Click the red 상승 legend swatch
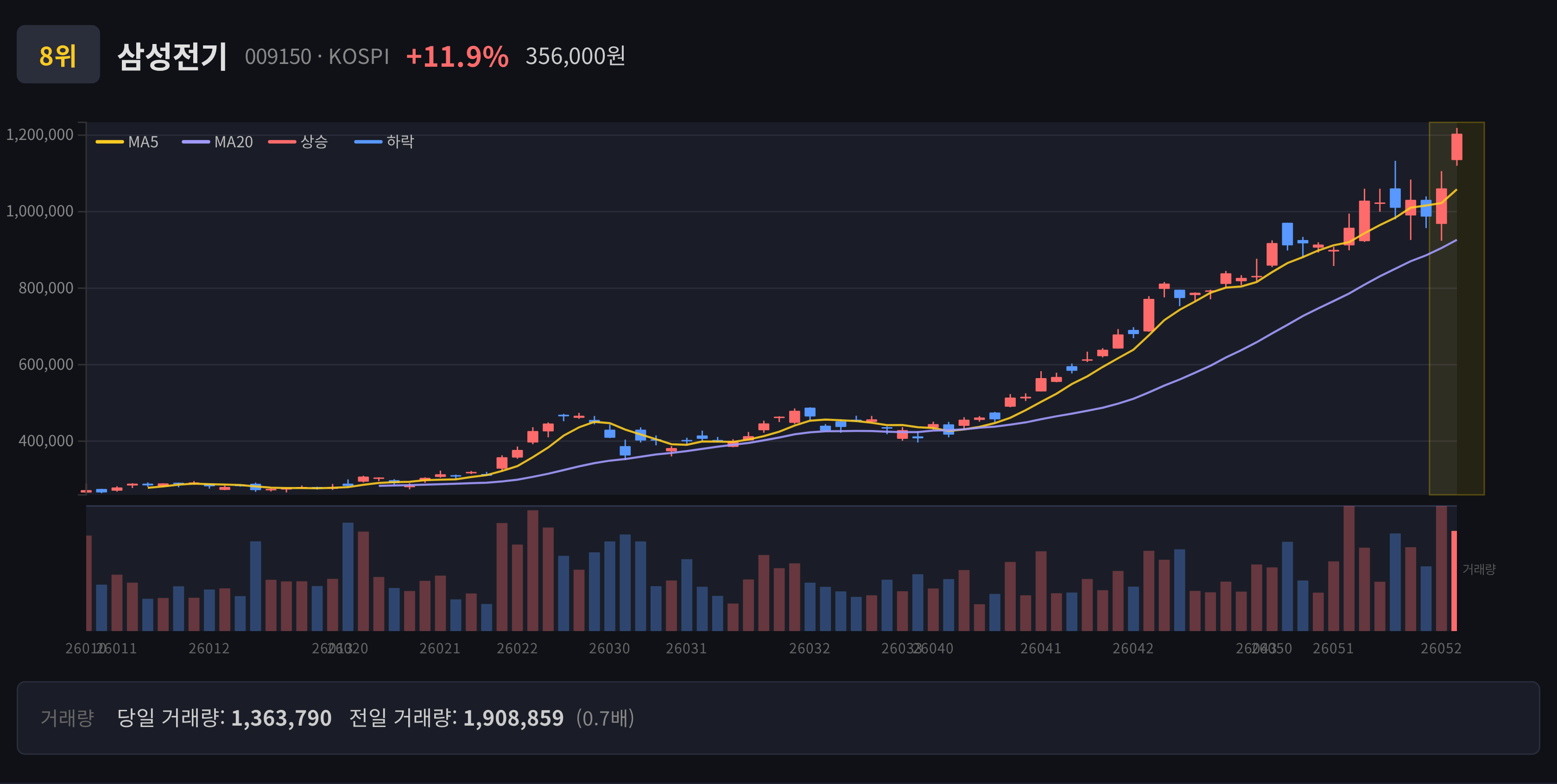The height and width of the screenshot is (784, 1557). (x=282, y=142)
